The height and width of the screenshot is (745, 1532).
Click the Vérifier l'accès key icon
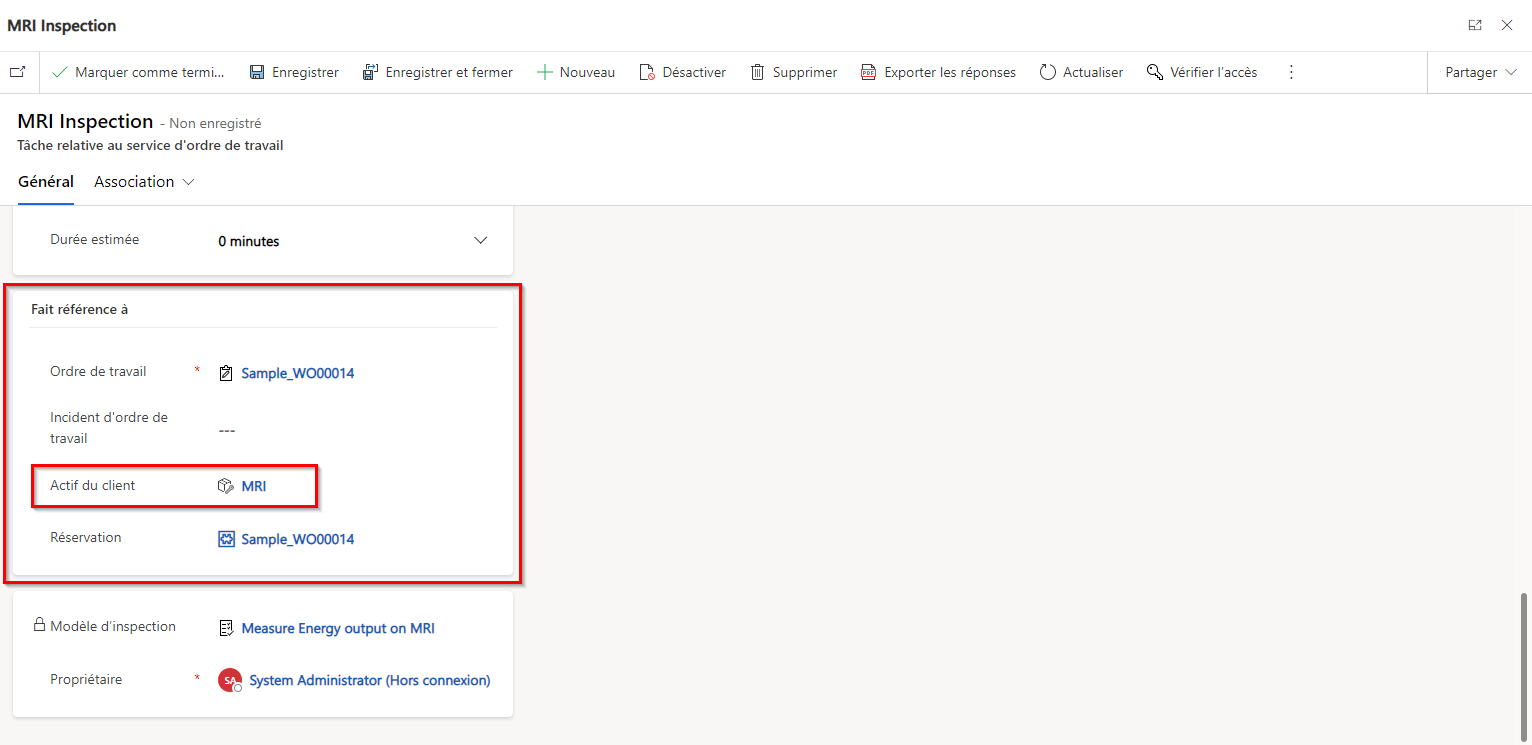coord(1155,71)
